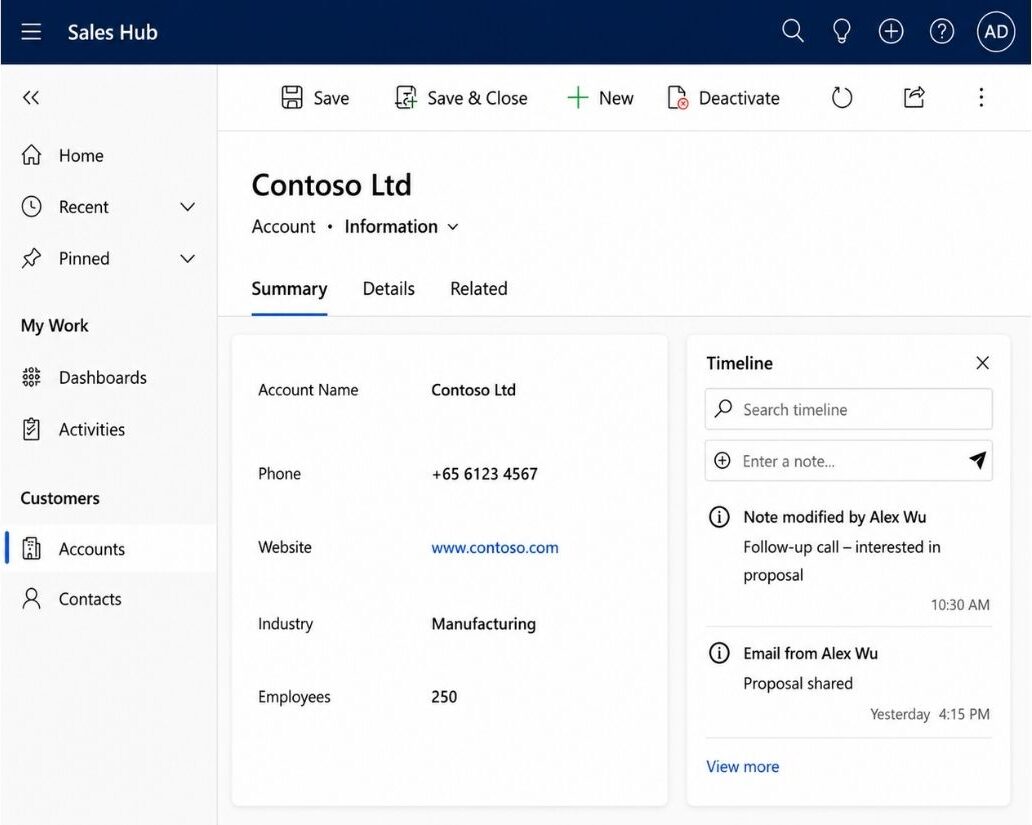Switch to the Related tab

pyautogui.click(x=478, y=288)
